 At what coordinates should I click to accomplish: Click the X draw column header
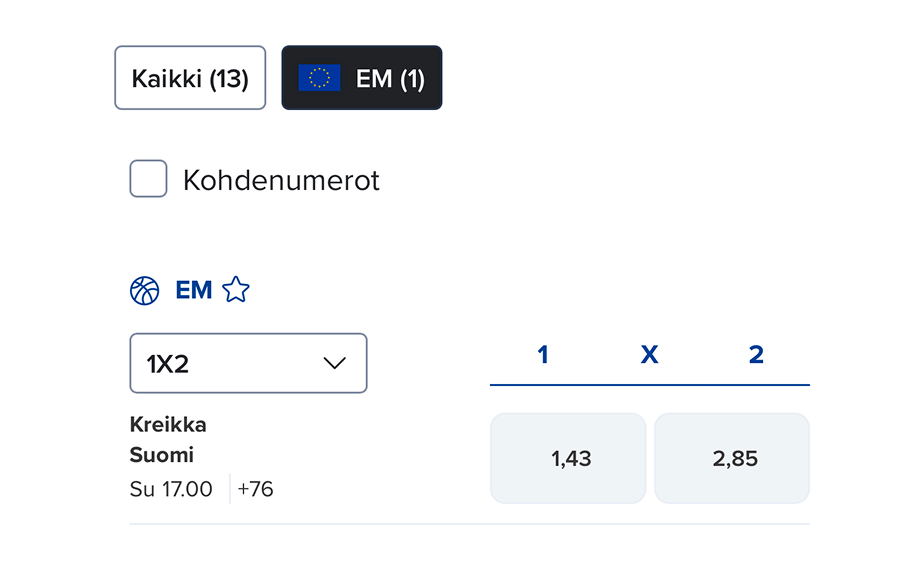(650, 355)
